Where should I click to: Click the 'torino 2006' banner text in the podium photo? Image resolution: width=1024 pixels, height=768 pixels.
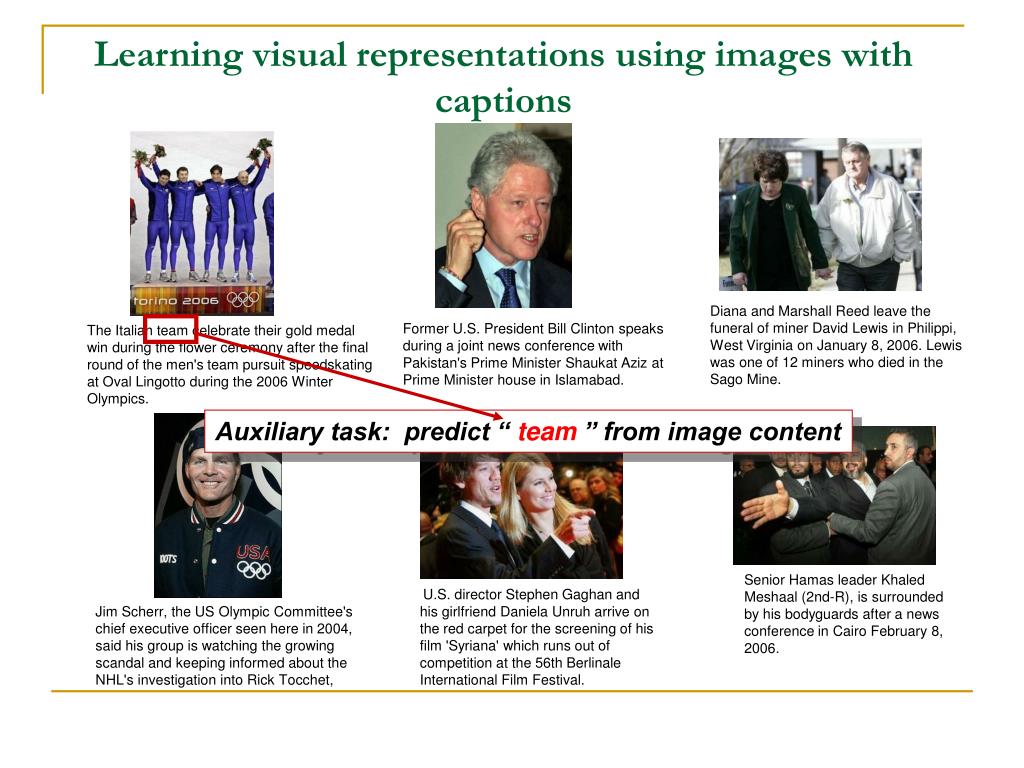[175, 300]
